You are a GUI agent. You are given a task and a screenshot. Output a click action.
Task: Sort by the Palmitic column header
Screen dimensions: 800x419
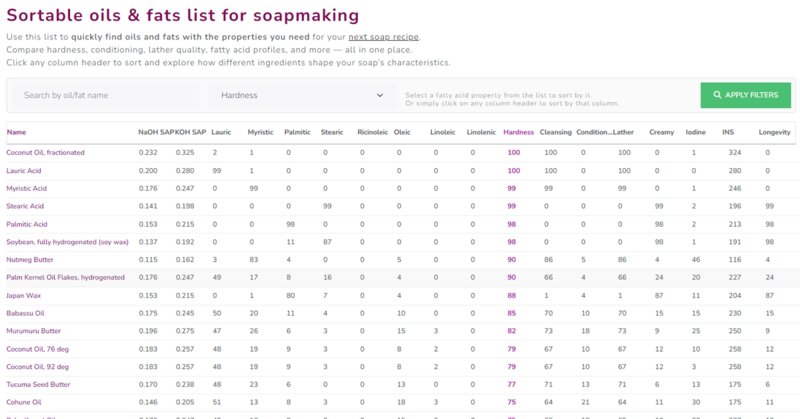297,132
